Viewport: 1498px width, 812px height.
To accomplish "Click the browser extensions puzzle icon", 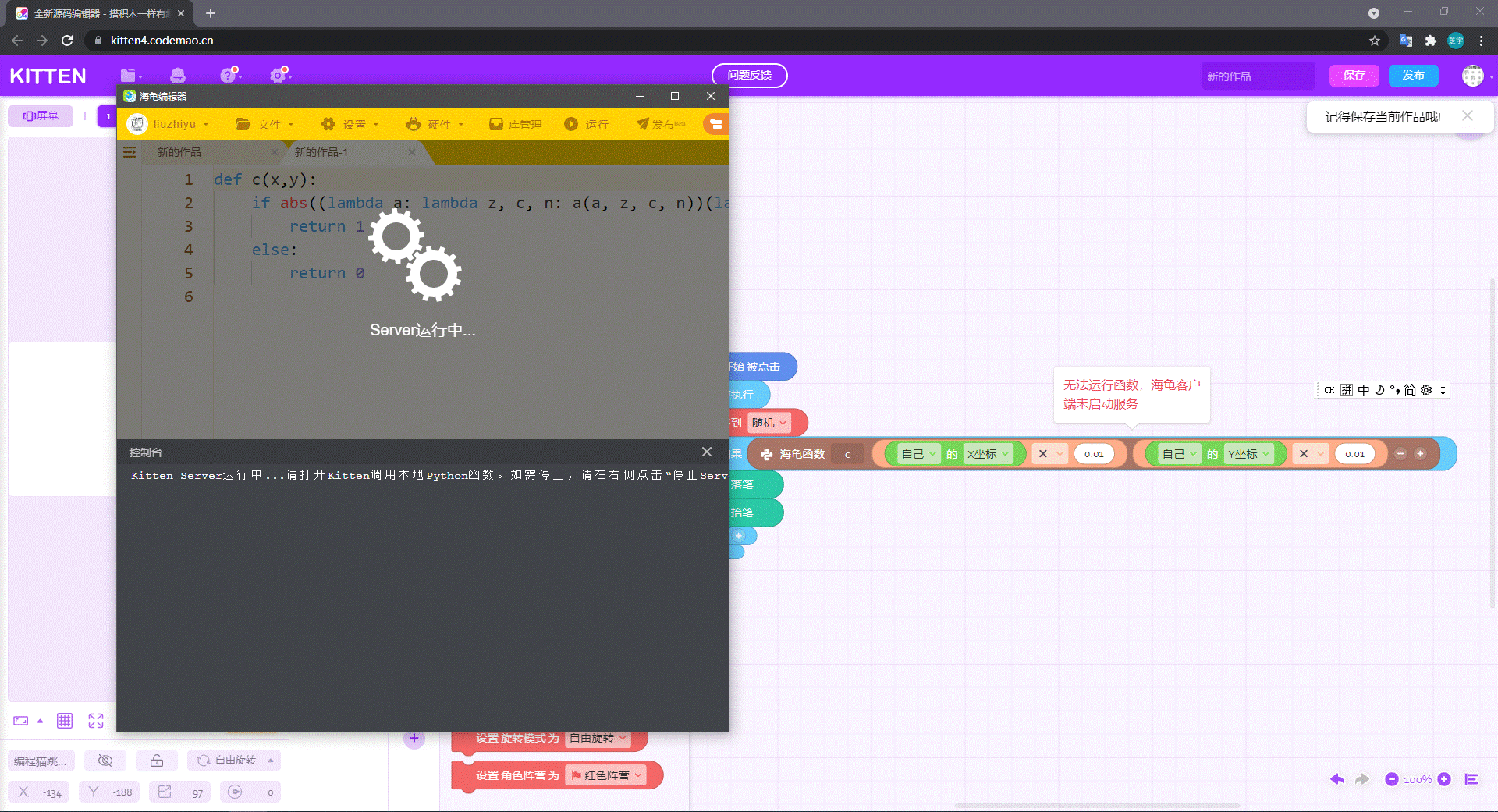I will point(1431,41).
